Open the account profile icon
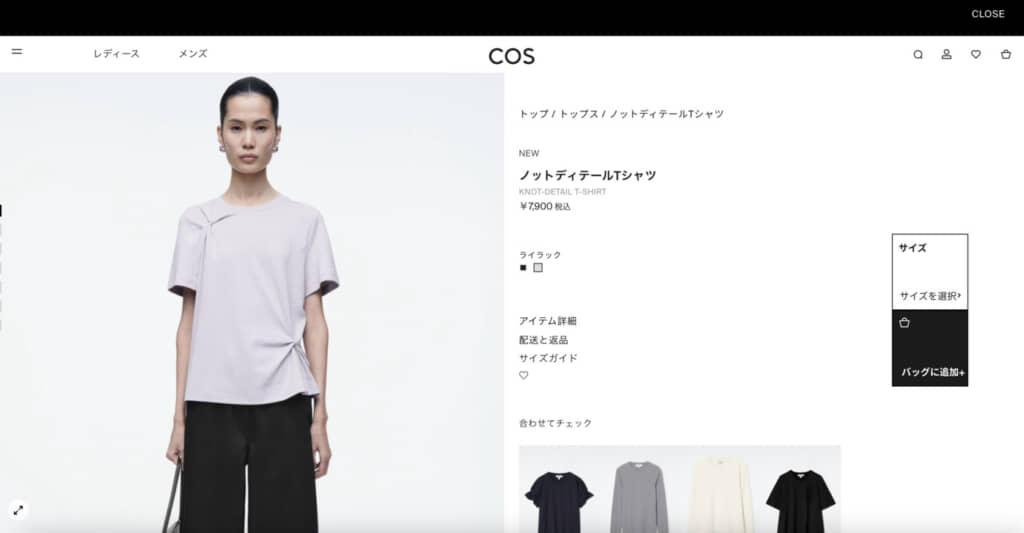Viewport: 1024px width, 533px height. 946,55
